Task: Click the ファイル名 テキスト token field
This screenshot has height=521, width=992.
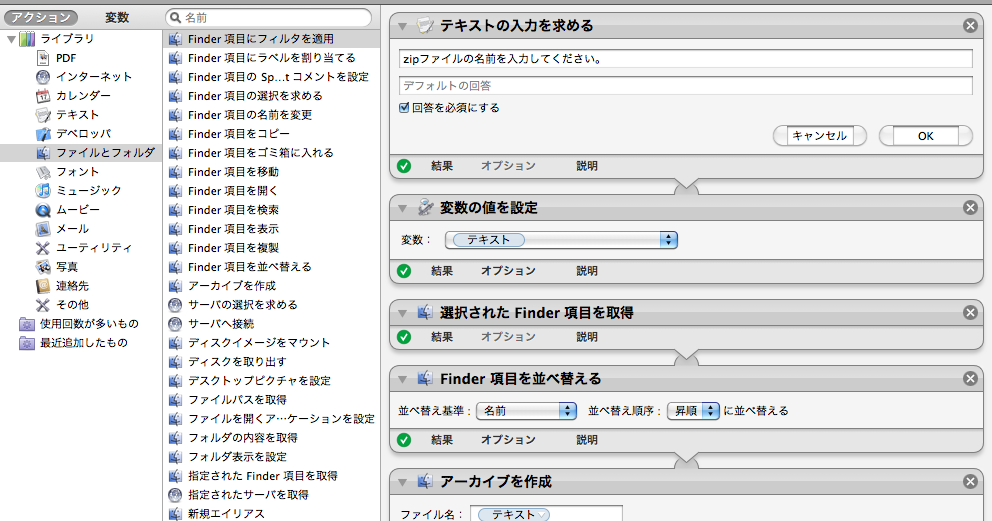Action: pos(547,514)
